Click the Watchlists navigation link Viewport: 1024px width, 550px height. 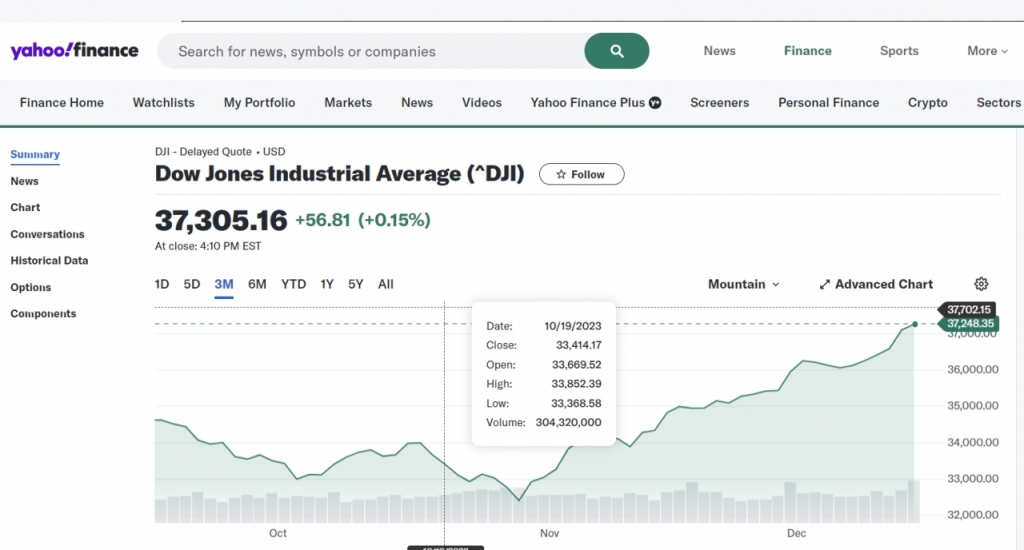(x=163, y=103)
